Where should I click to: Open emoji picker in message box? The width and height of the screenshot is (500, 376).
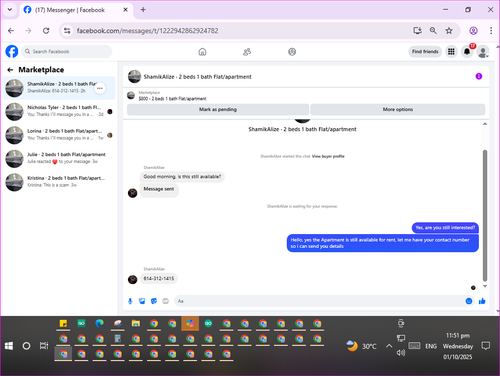click(469, 301)
